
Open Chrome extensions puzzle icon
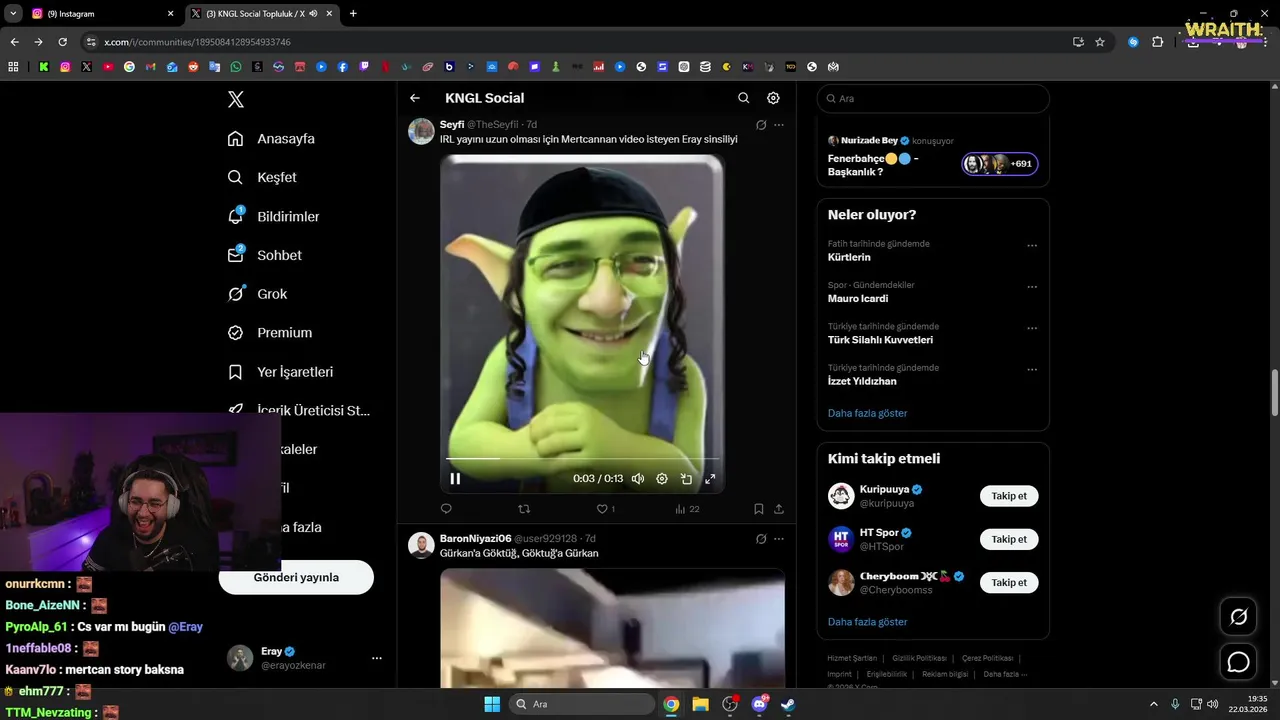[x=1158, y=42]
